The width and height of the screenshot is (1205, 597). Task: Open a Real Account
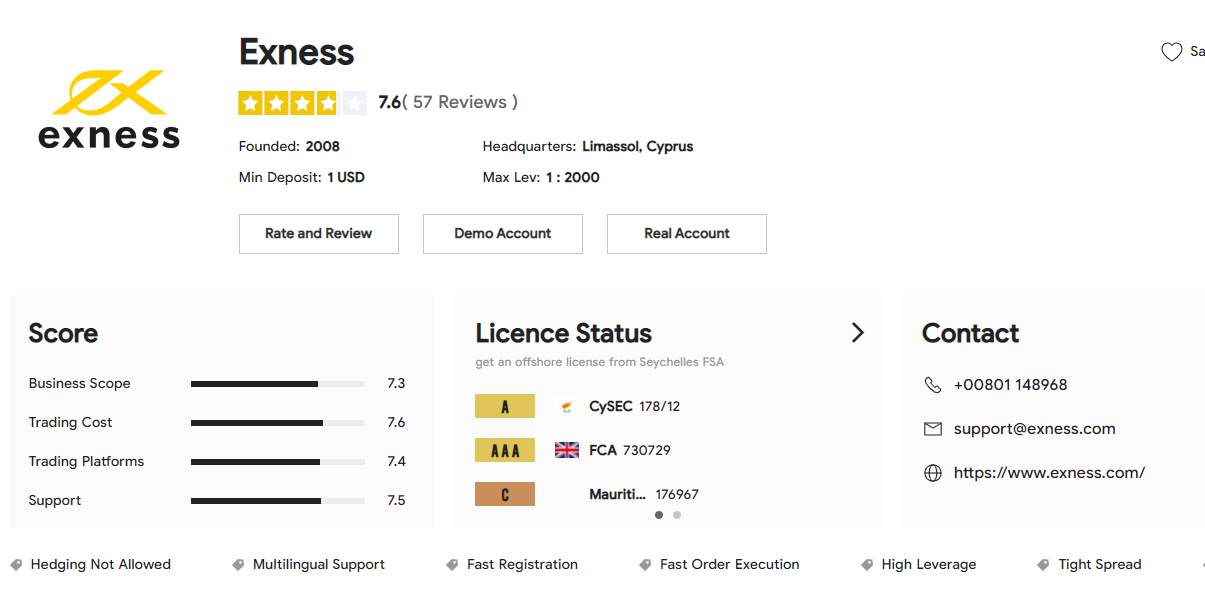pyautogui.click(x=687, y=233)
